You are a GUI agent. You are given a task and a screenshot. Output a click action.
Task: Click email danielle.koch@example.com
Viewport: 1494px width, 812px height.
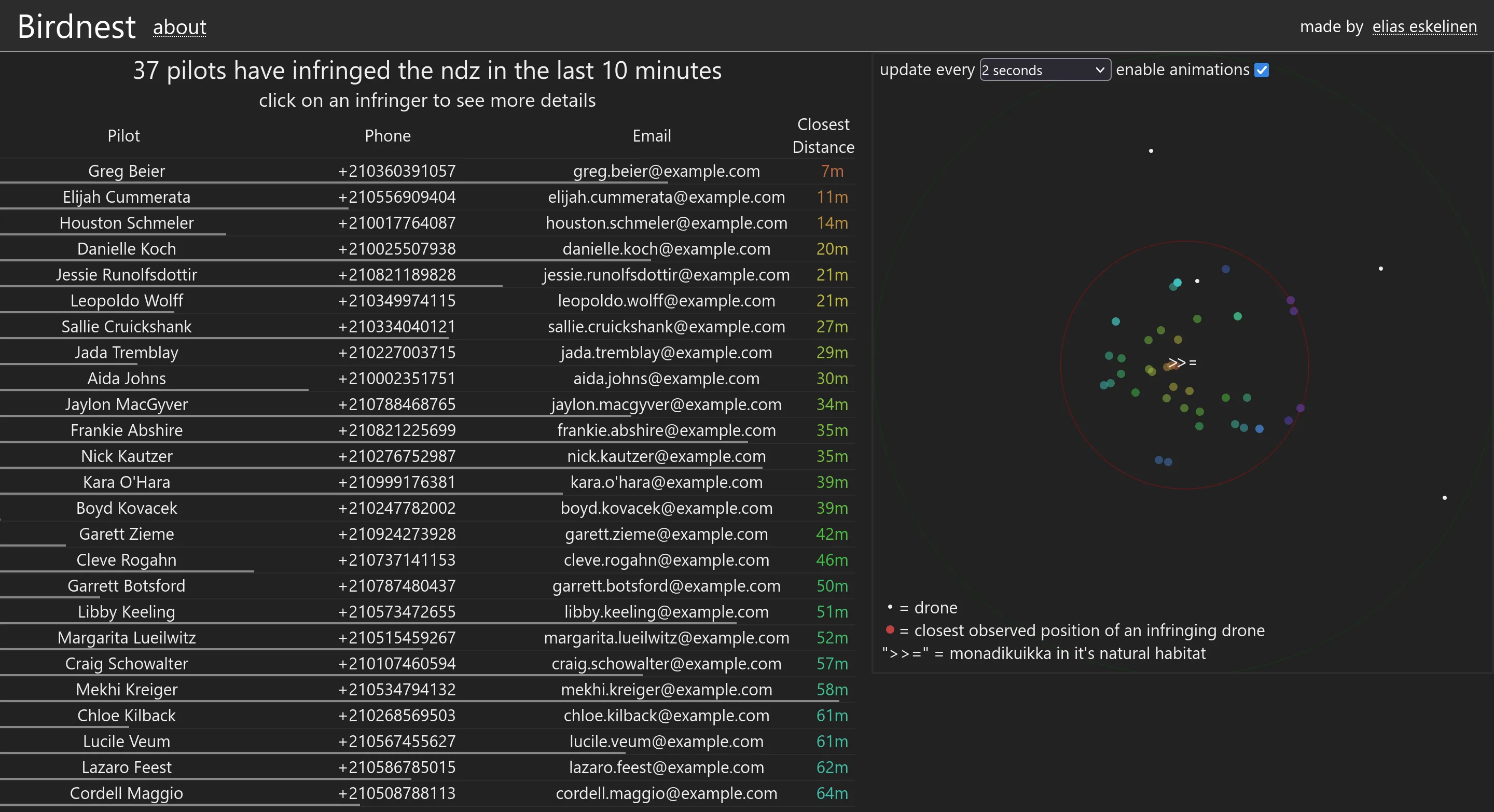click(667, 249)
